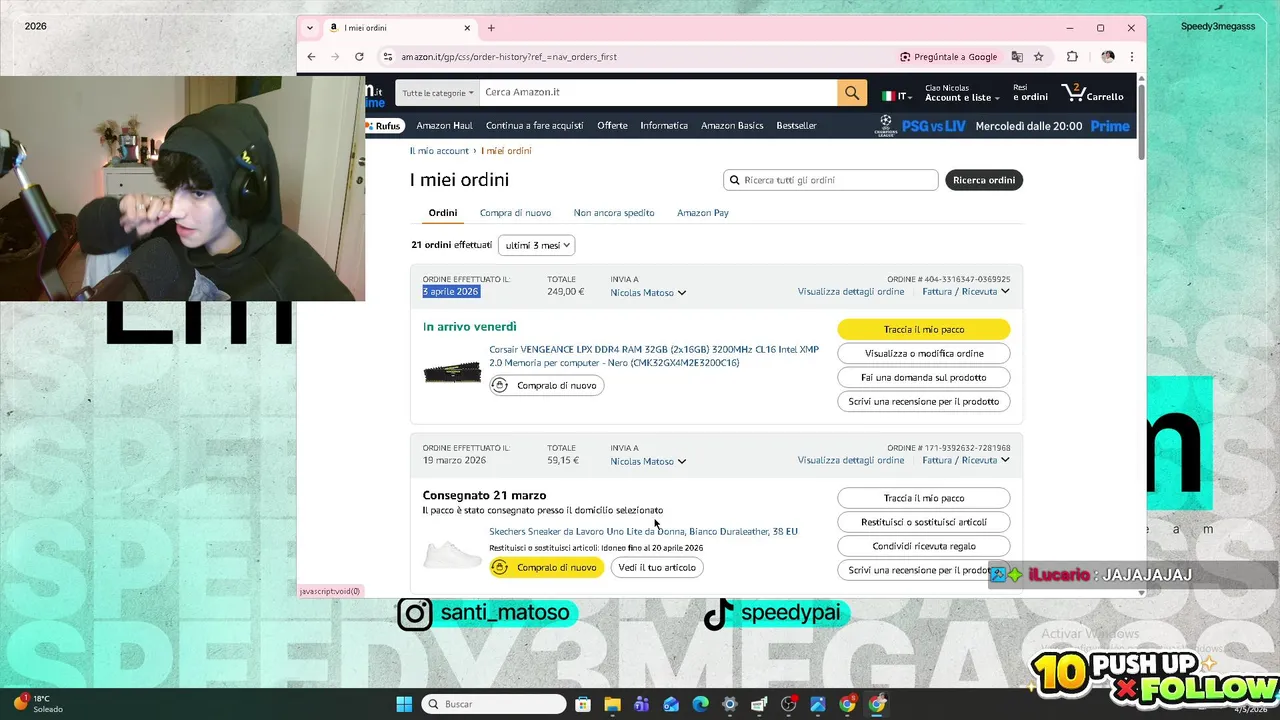Open Skechers Sneaker product link
Viewport: 1280px width, 720px height.
(x=643, y=532)
